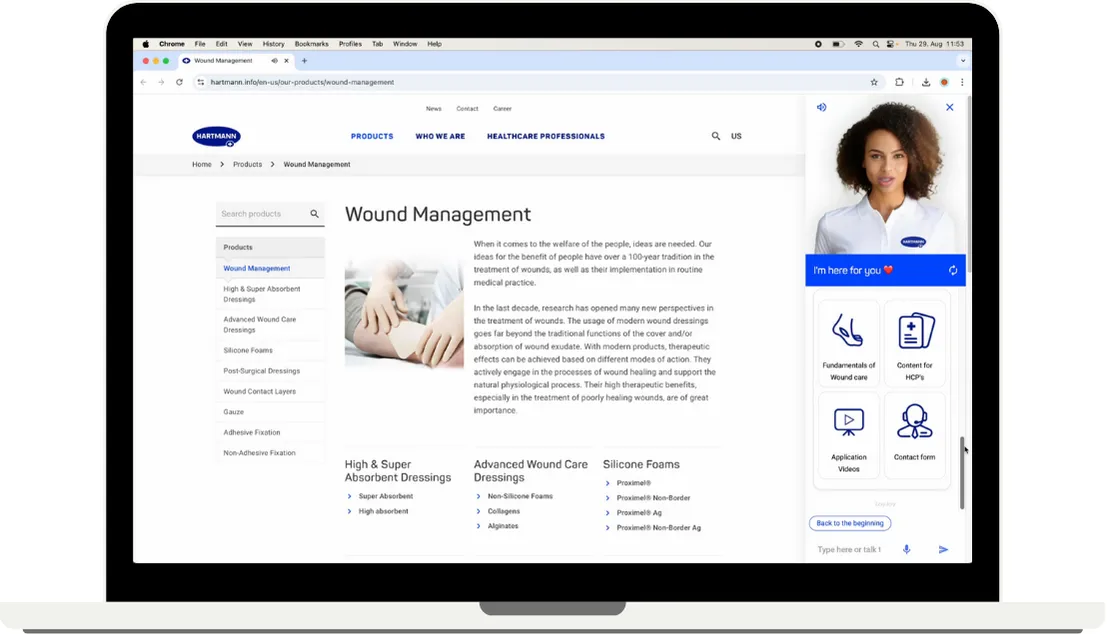Expand HEALTHCARE PROFESSIONALS navigation menu

[545, 136]
